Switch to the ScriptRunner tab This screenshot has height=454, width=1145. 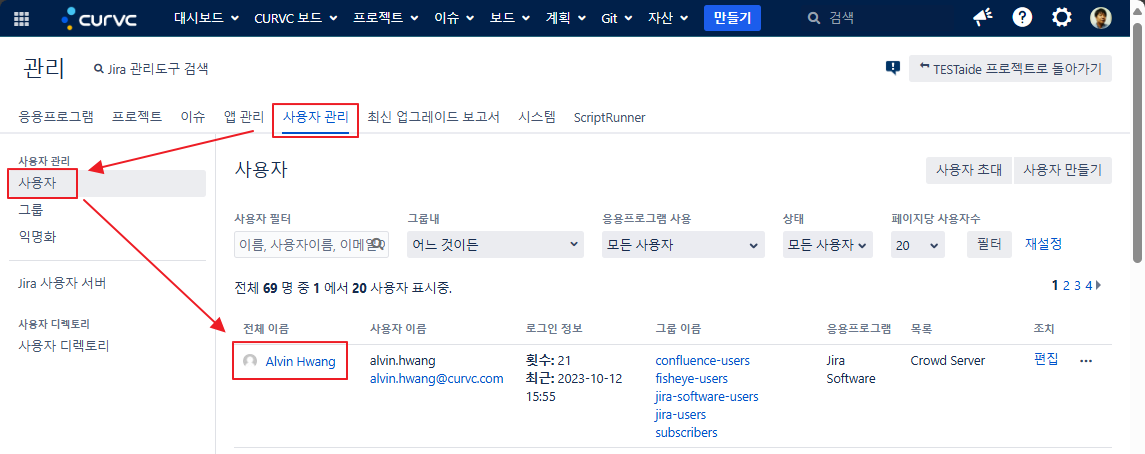click(610, 117)
